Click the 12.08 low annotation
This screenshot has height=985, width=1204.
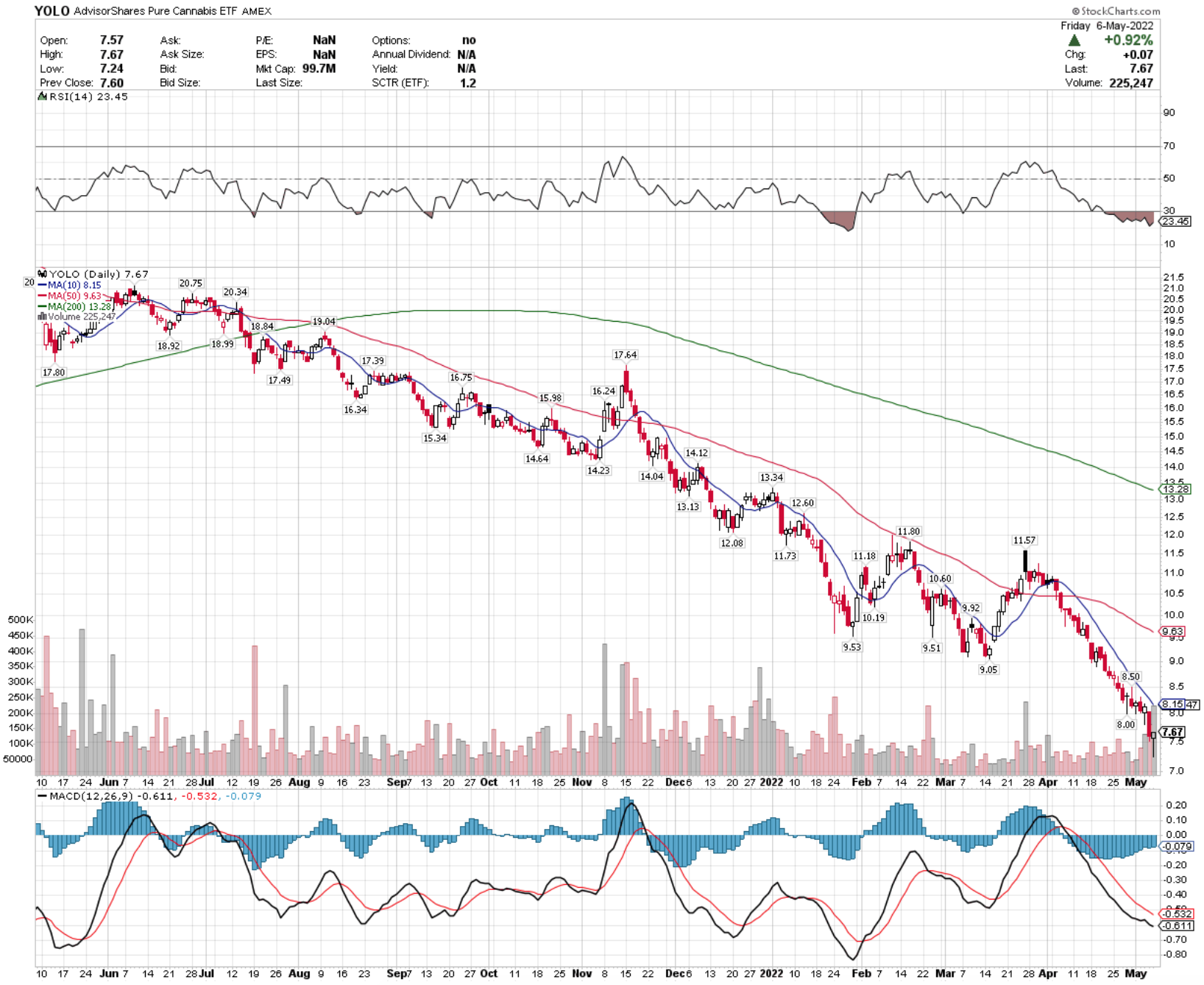(x=732, y=543)
